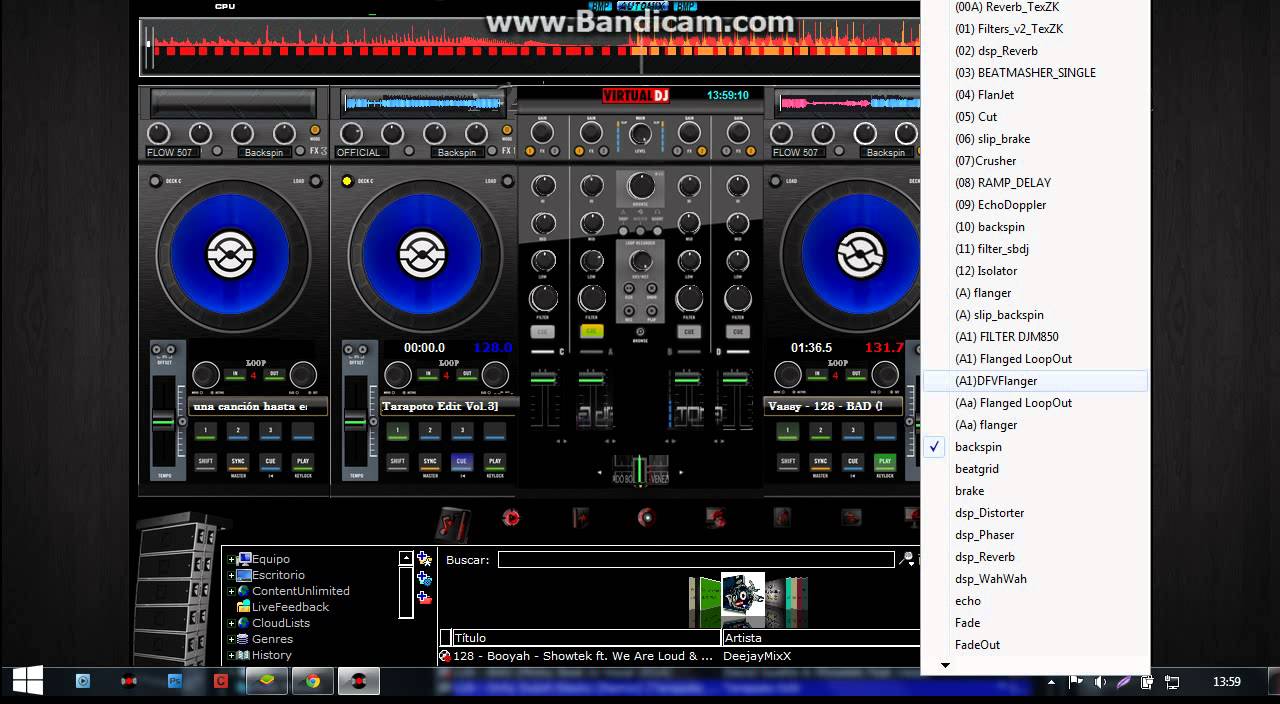Click the large BROWSE knob in the mixer center
The width and height of the screenshot is (1280, 704).
tap(641, 185)
